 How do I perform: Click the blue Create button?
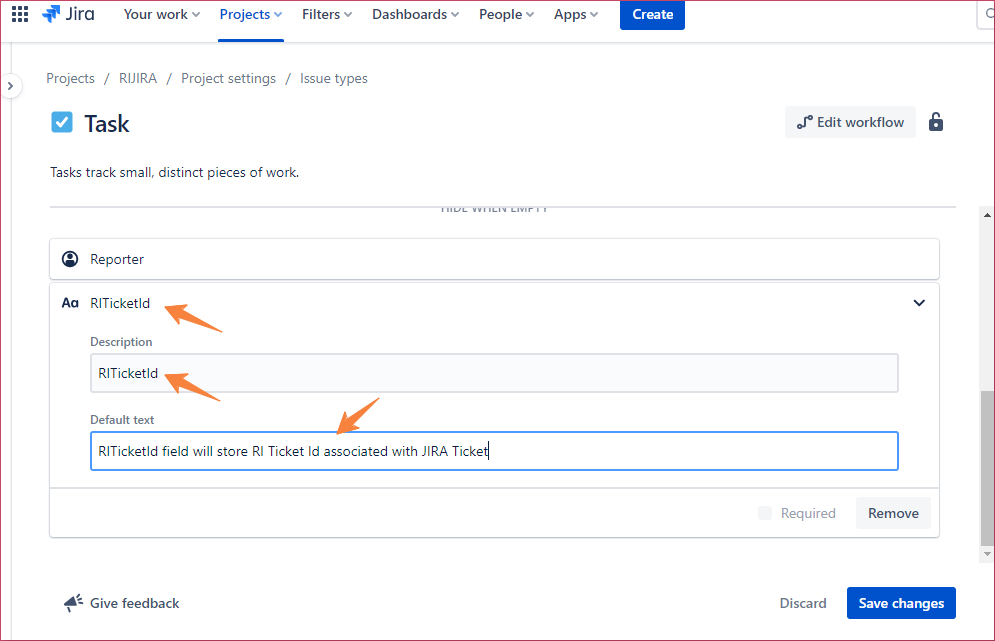(652, 14)
